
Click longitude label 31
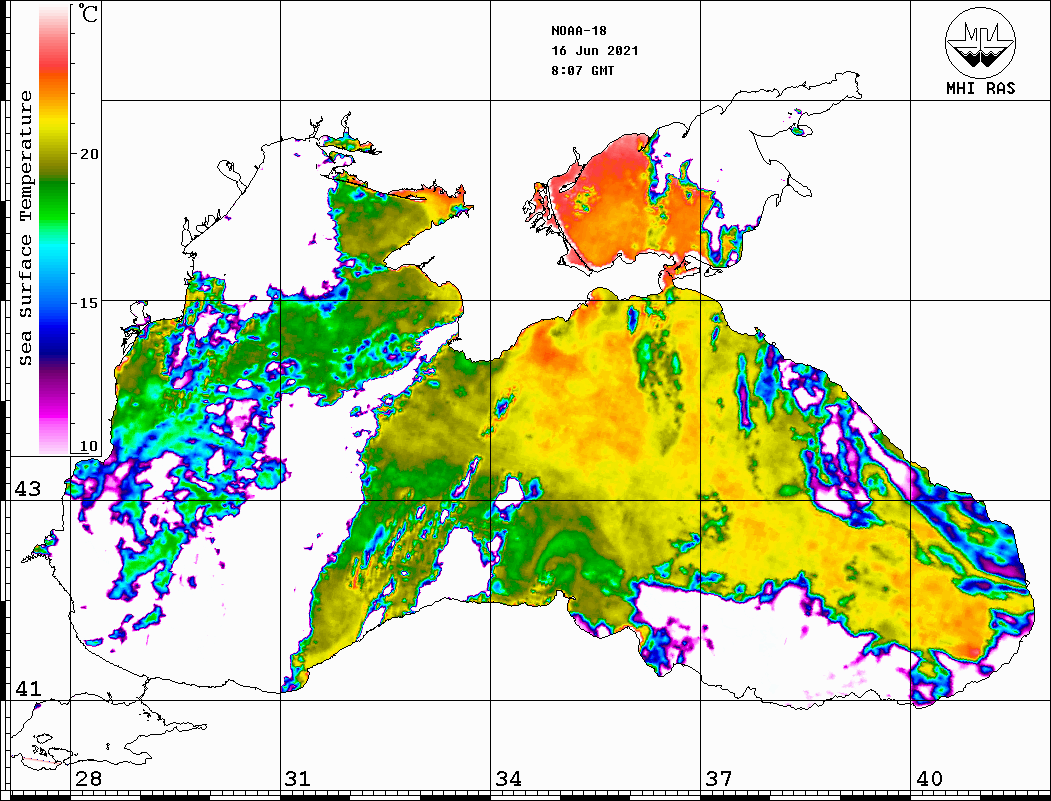298,779
